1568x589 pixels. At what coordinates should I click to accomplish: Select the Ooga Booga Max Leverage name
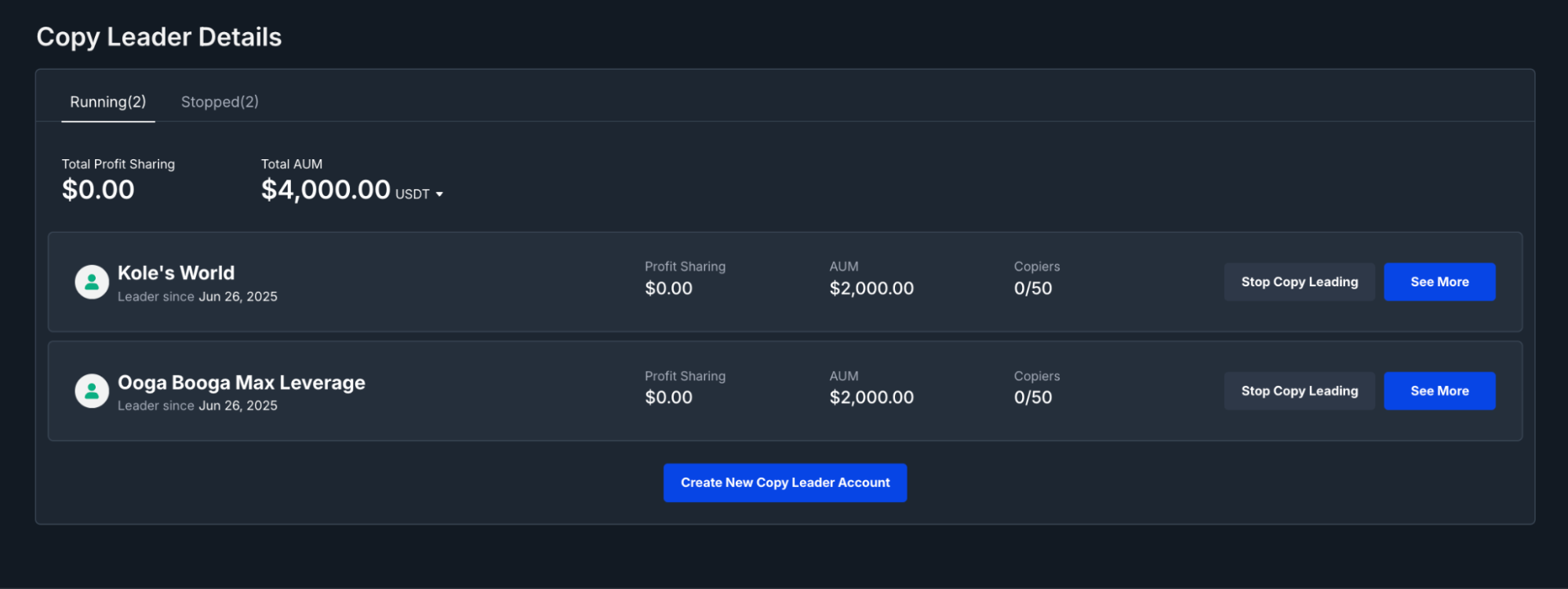coord(241,382)
